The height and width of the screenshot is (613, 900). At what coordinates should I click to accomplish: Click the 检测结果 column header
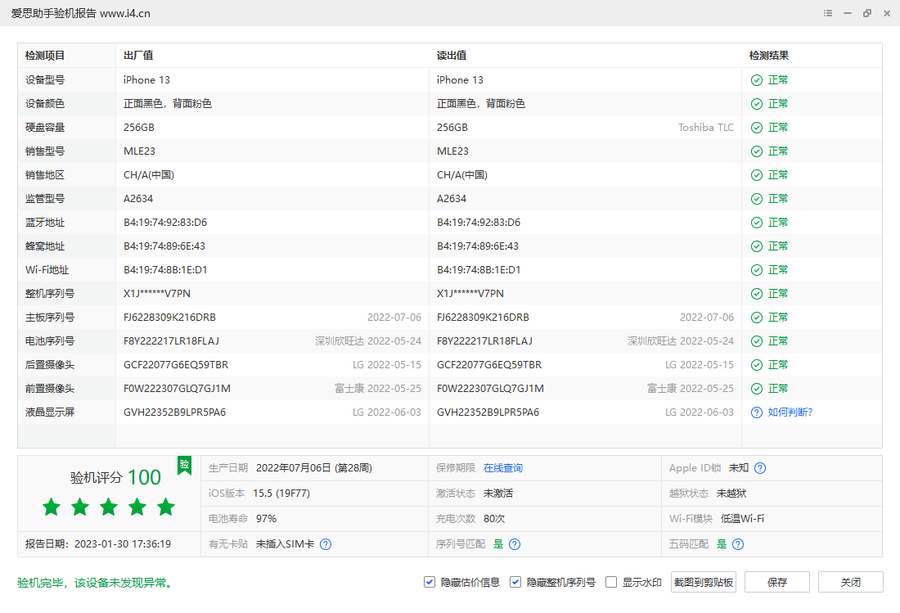point(769,56)
